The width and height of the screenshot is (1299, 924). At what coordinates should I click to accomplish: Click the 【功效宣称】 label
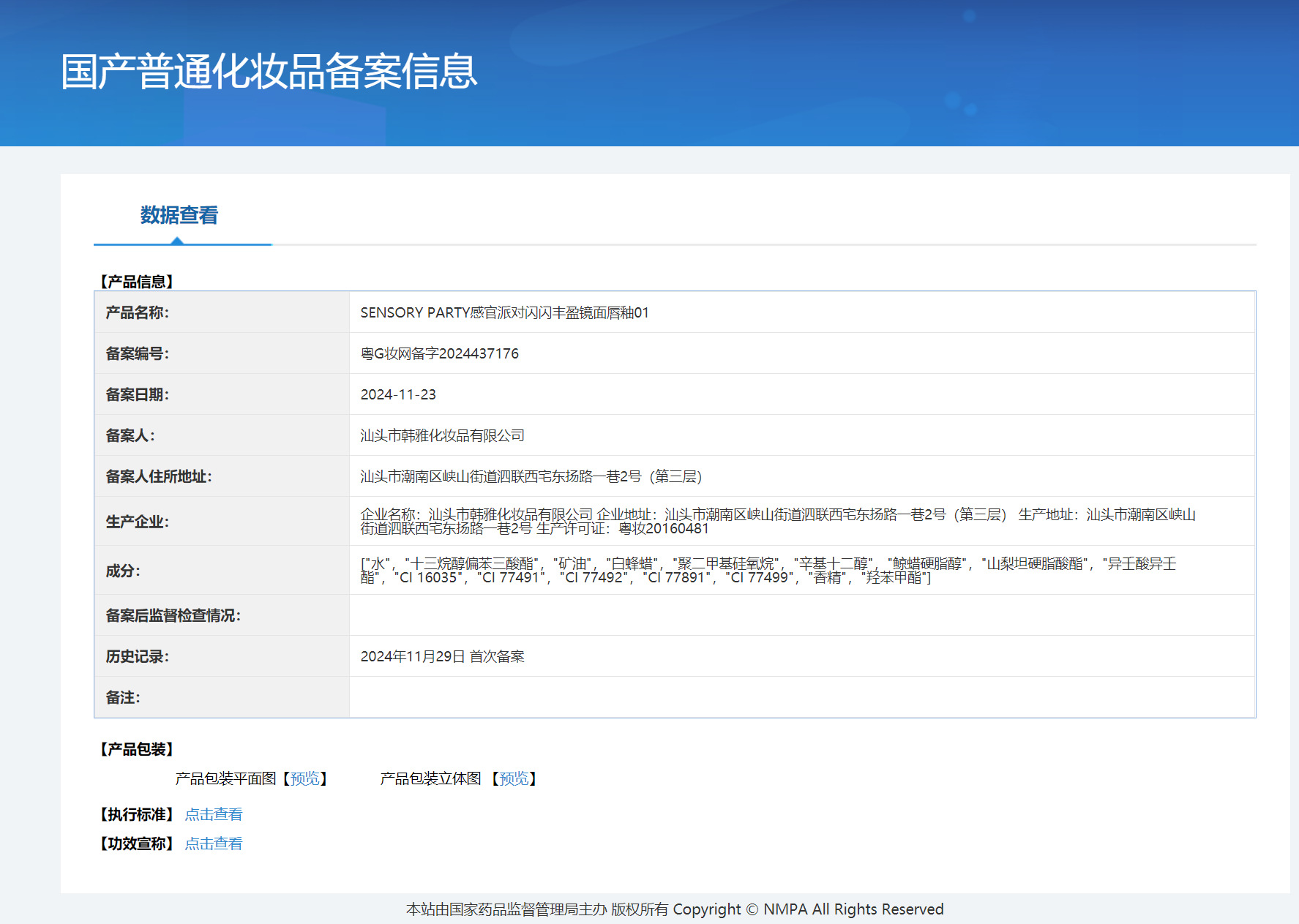[x=136, y=844]
